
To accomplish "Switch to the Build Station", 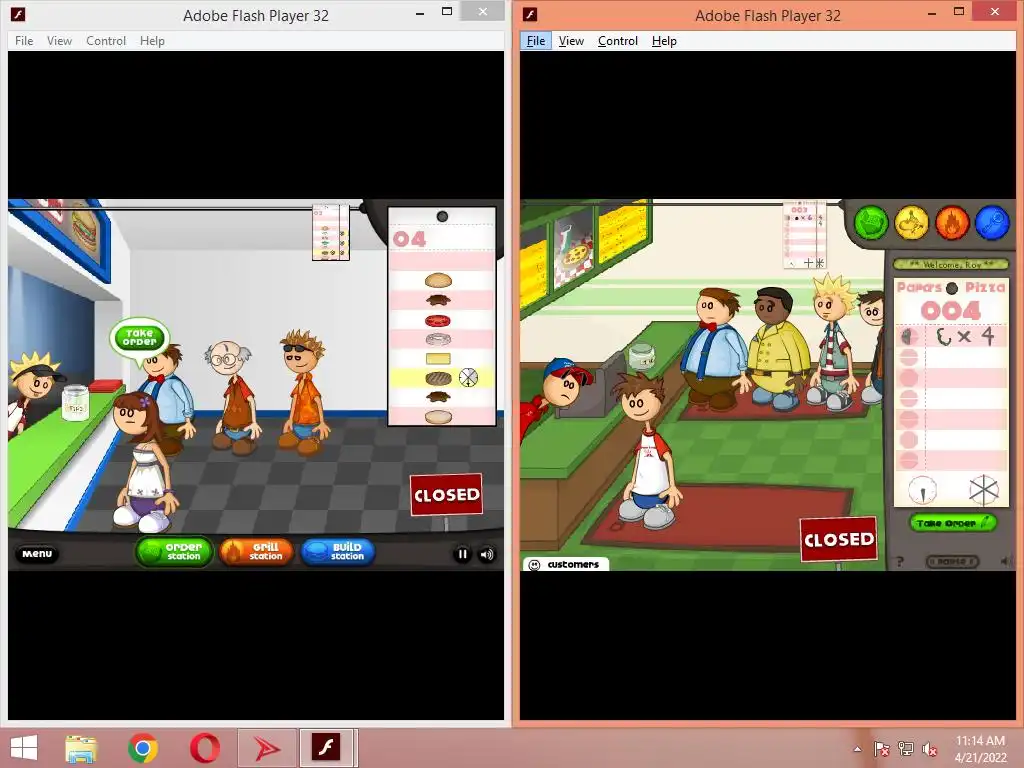I will [x=338, y=552].
